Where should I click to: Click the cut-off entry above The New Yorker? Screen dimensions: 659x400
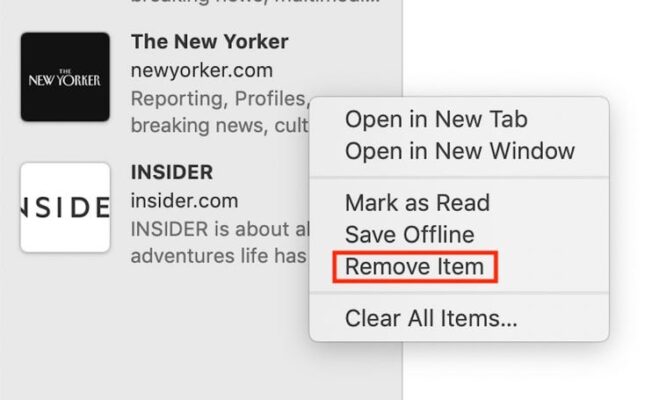[255, 3]
